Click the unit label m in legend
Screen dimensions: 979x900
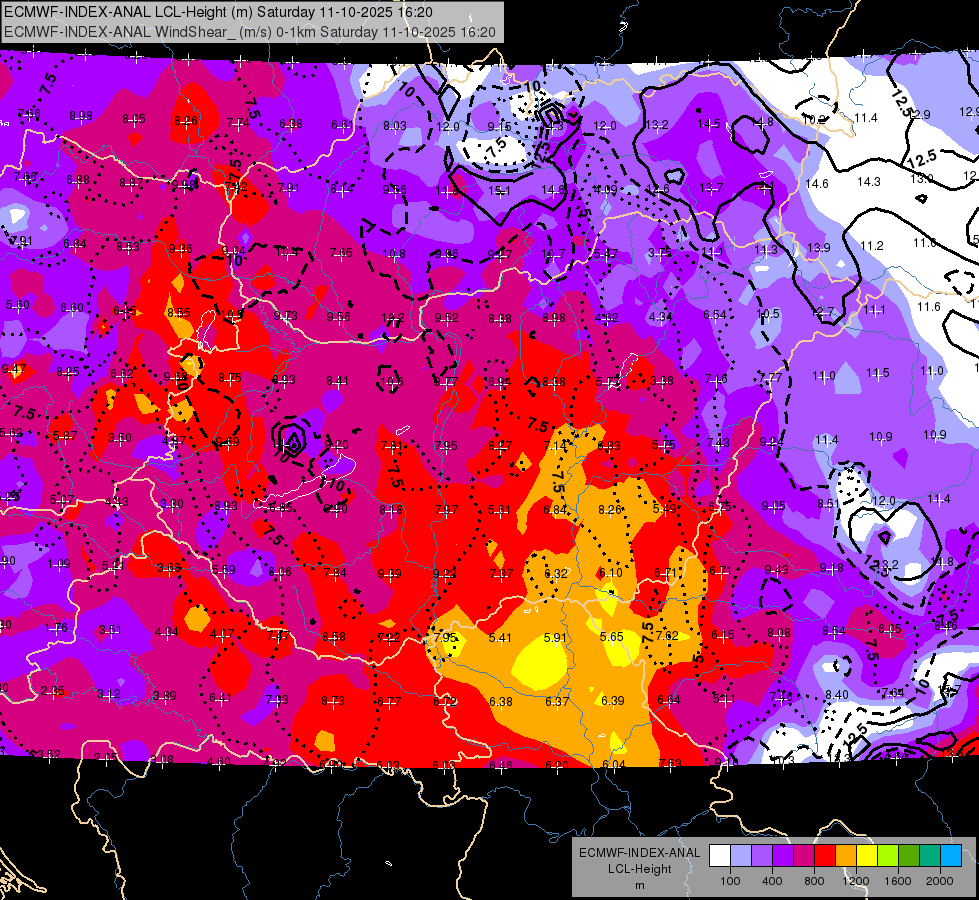640,885
